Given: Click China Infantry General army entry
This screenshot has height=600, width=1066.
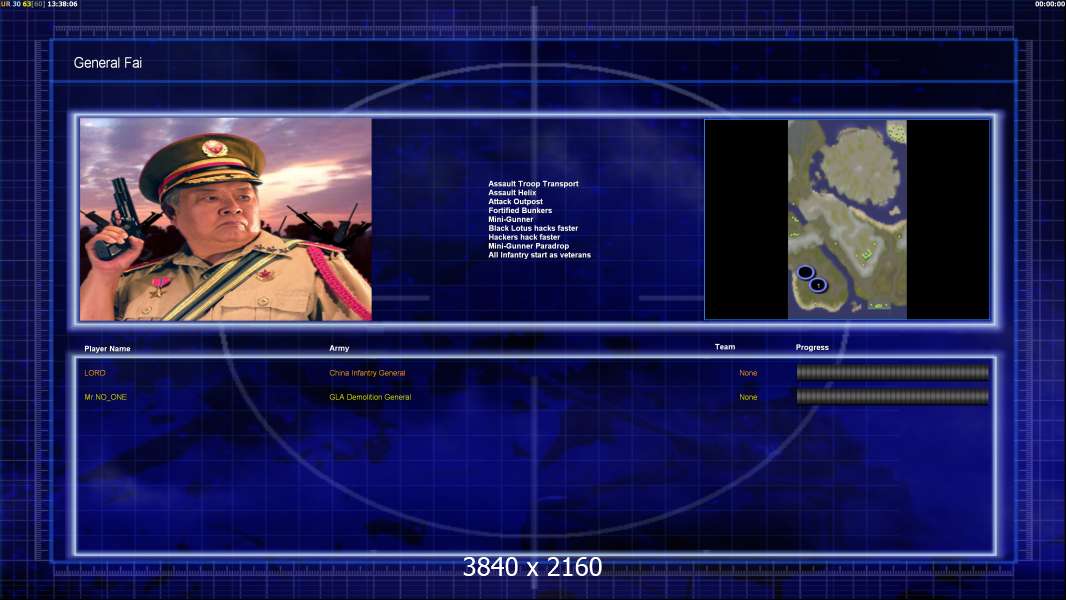Looking at the screenshot, I should pyautogui.click(x=367, y=373).
